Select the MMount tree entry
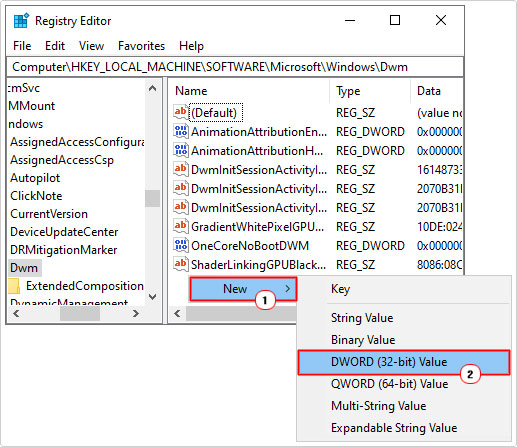 31,106
